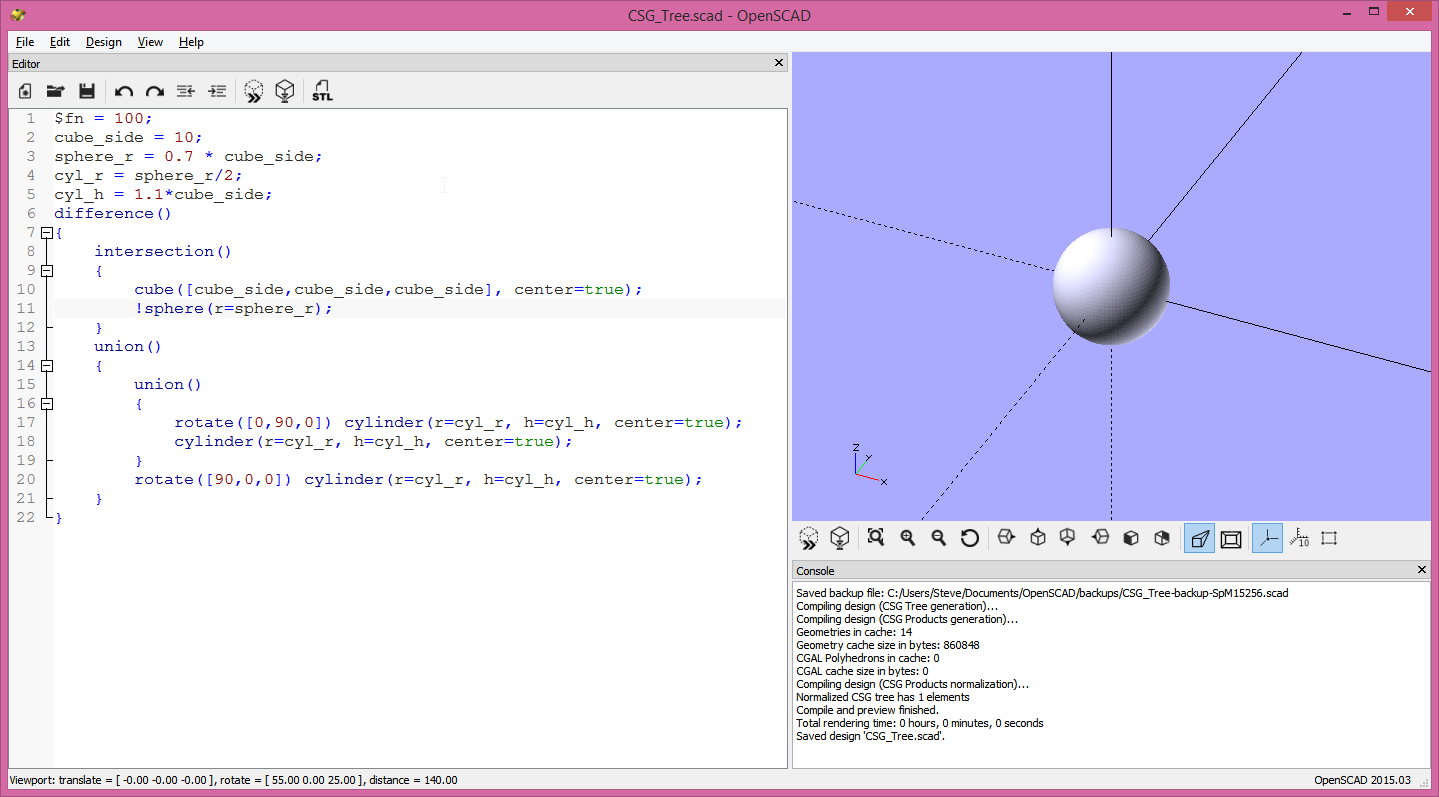This screenshot has width=1439, height=797.
Task: Close the Console panel
Action: tap(1421, 569)
